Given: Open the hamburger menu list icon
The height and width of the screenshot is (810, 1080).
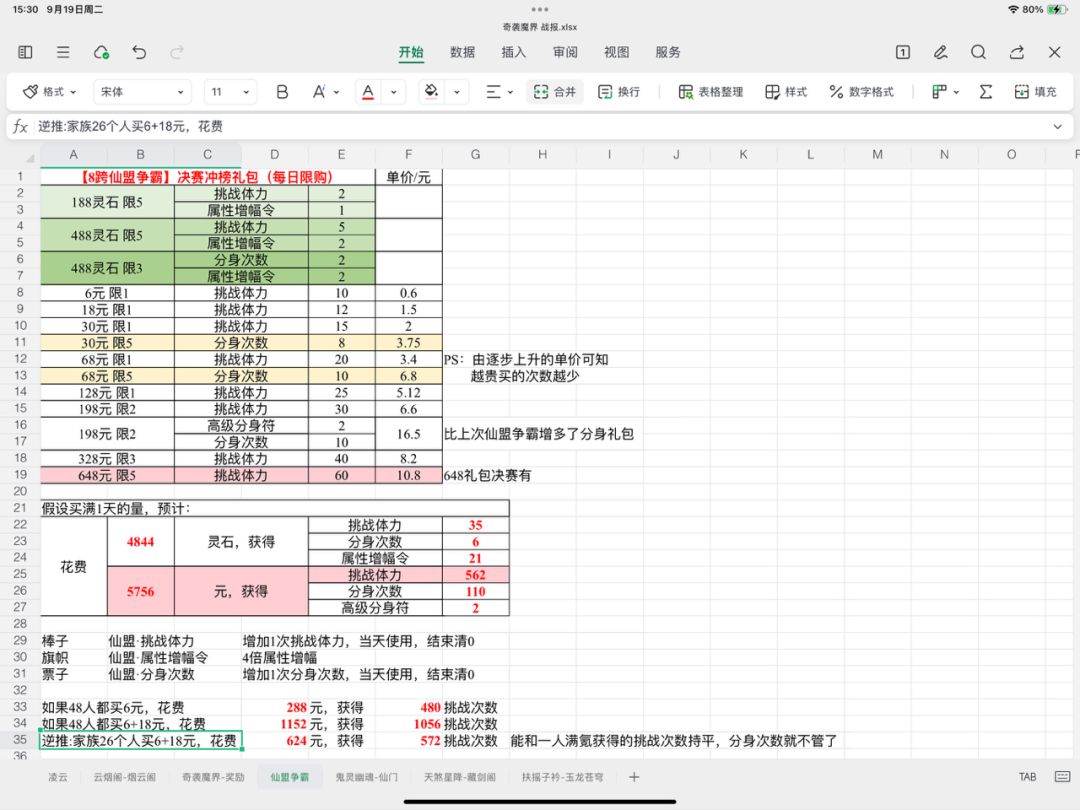Looking at the screenshot, I should tap(63, 52).
